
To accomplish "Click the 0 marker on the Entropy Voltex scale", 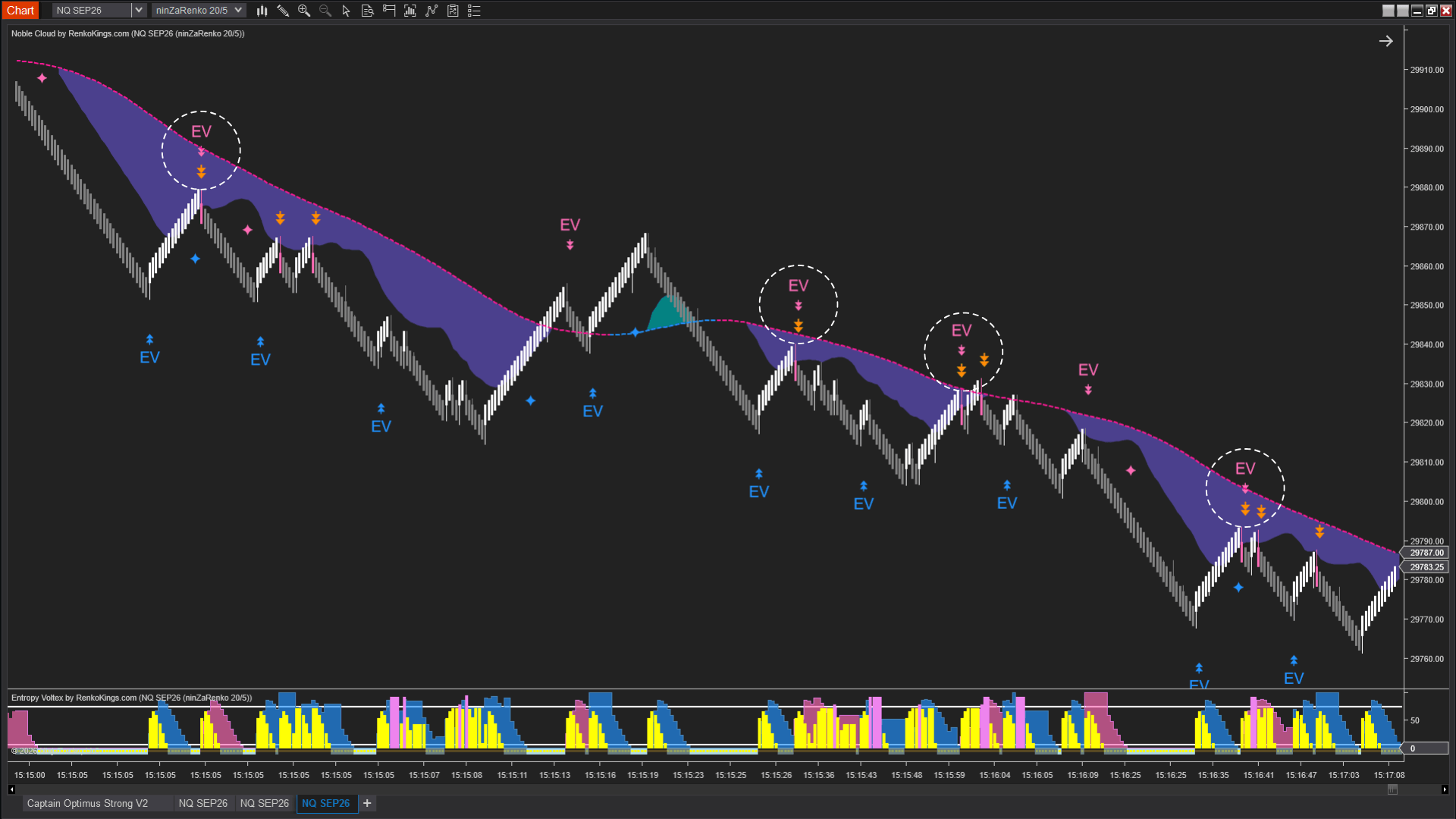I will click(x=1426, y=748).
